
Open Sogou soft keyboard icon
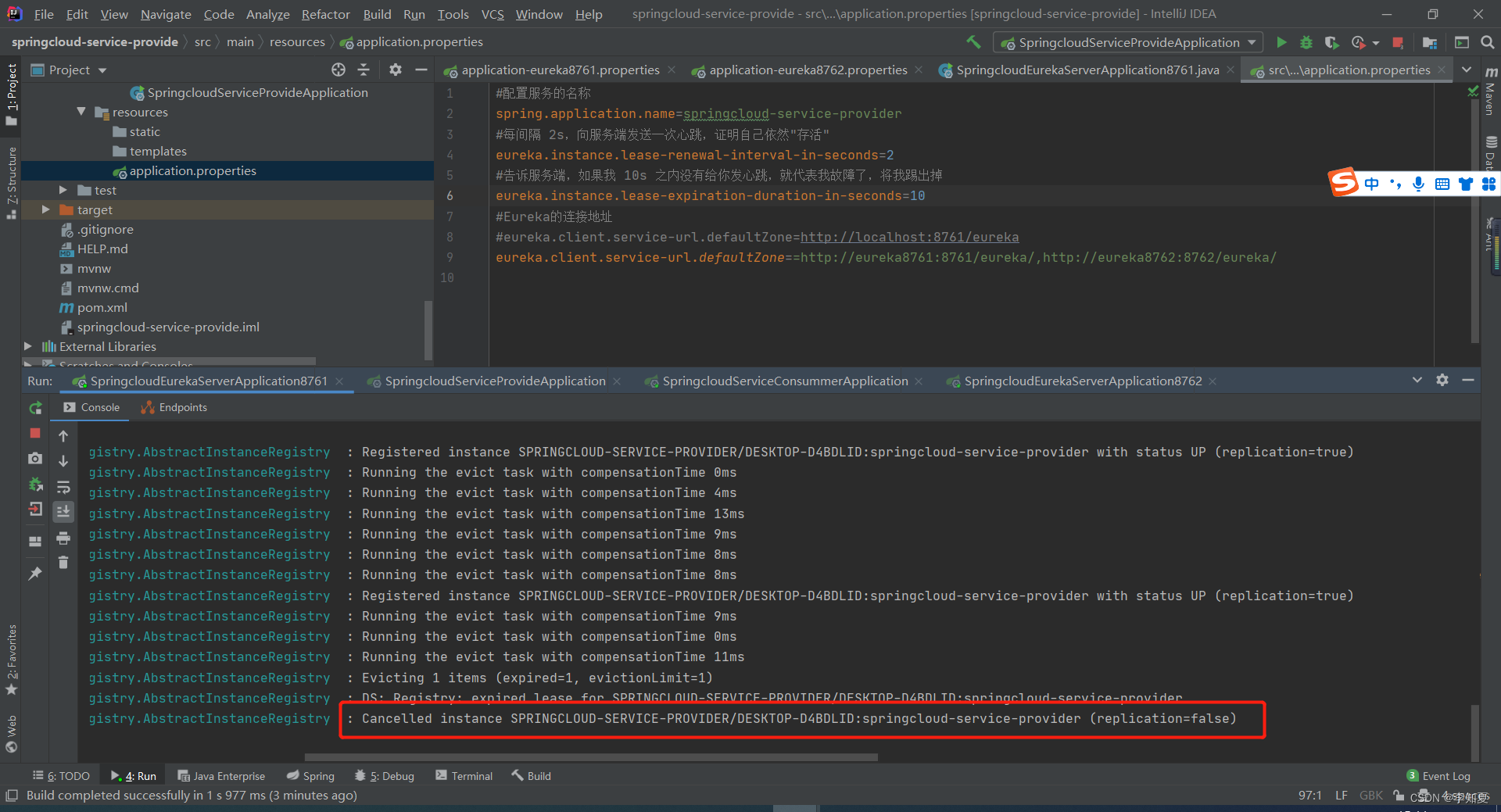point(1442,184)
